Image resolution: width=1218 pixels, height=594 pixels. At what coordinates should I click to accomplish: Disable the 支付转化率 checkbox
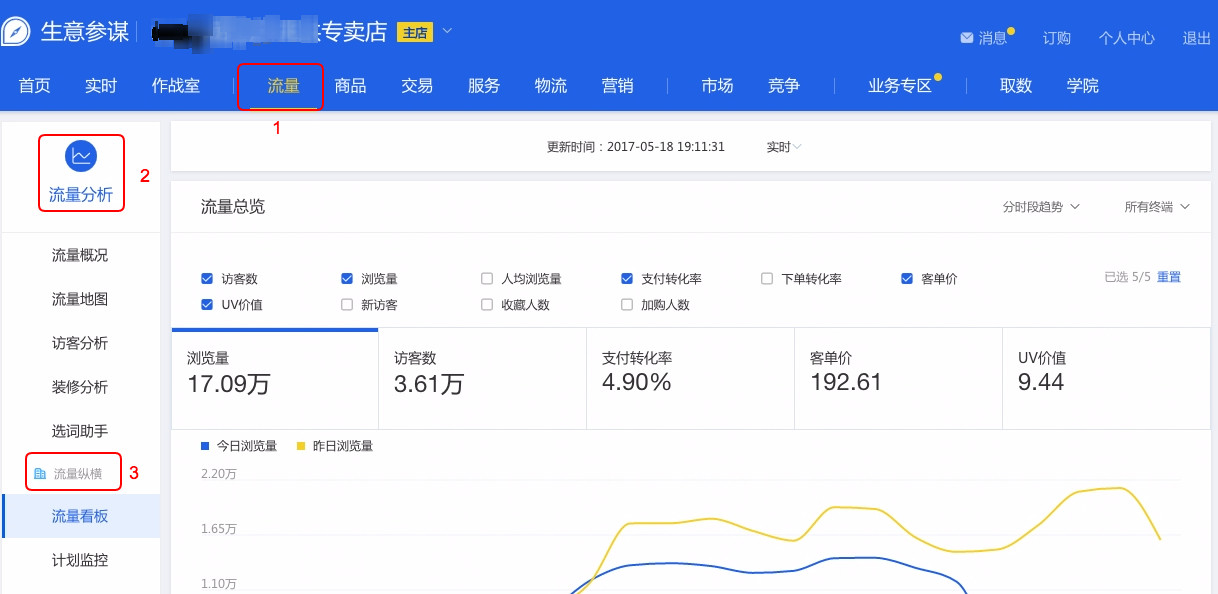[627, 278]
